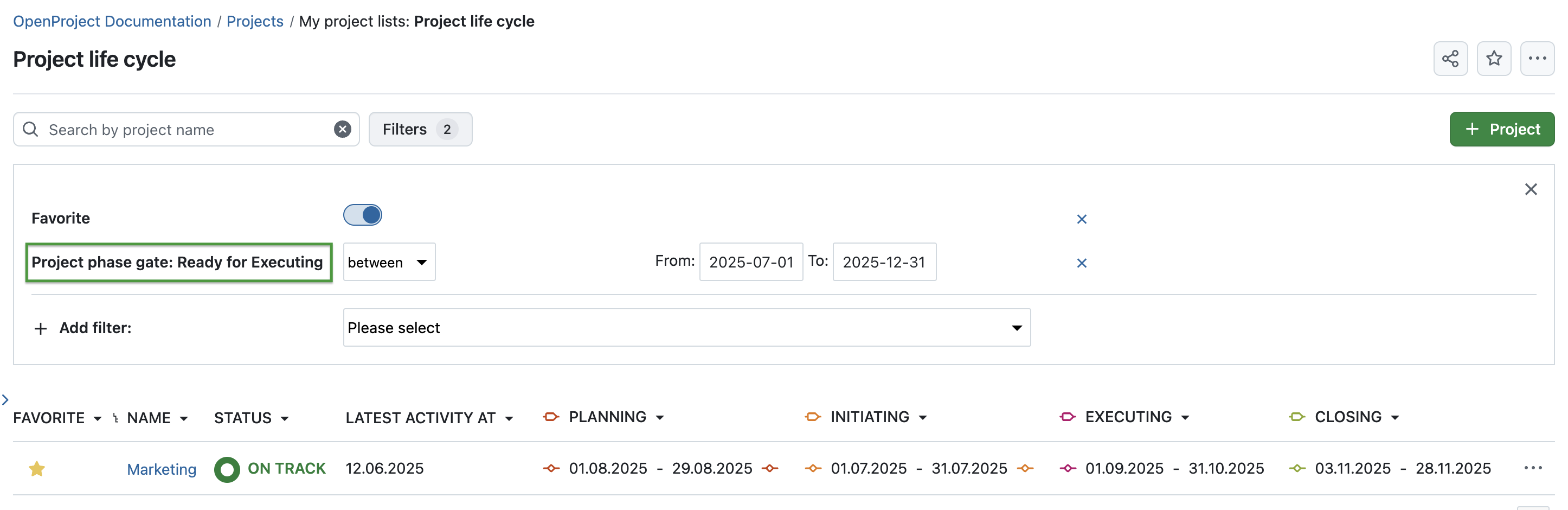Open the LATEST ACTIVITY AT column menu

[x=509, y=418]
